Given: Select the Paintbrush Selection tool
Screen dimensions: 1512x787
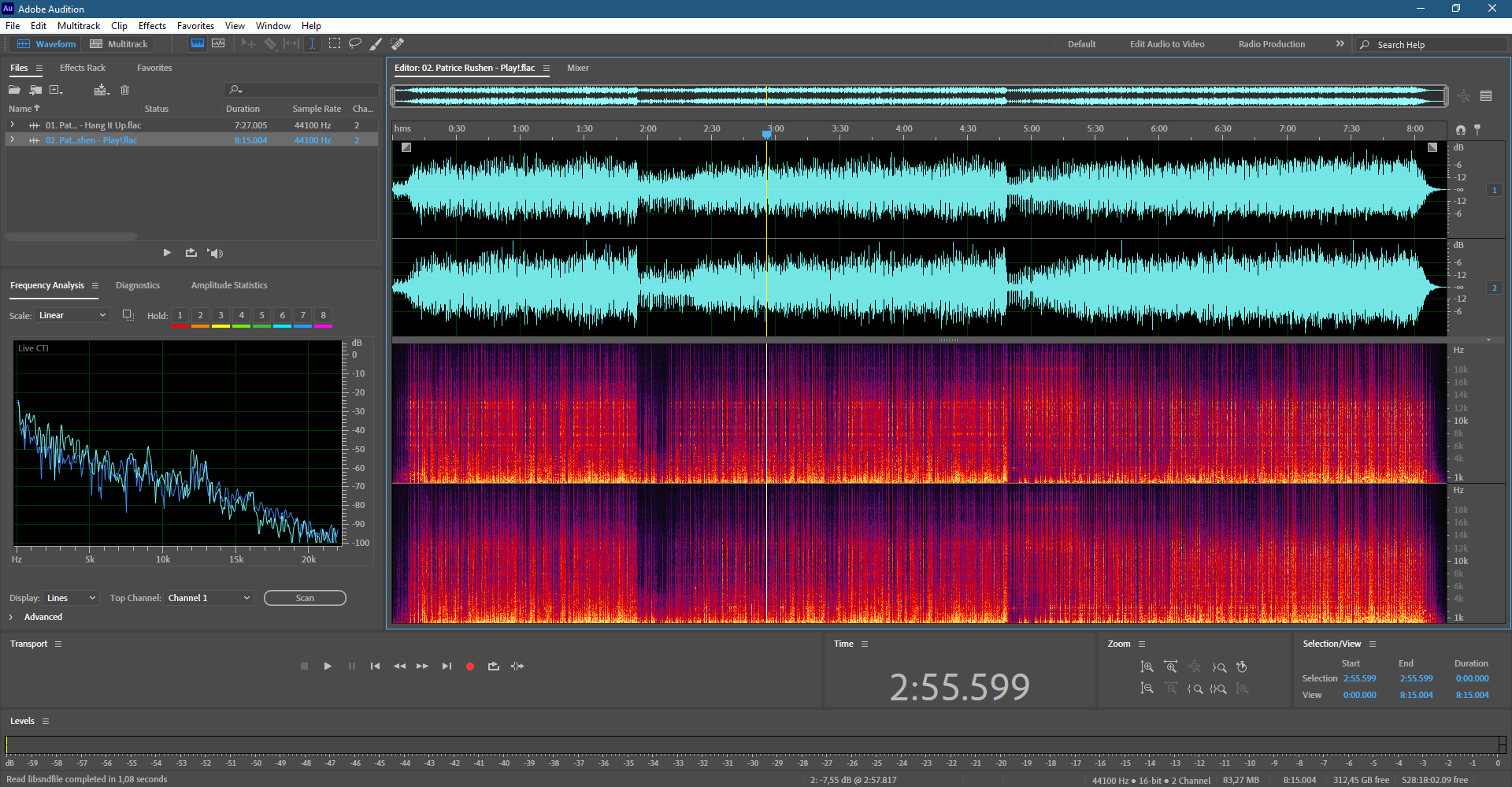Looking at the screenshot, I should [376, 44].
